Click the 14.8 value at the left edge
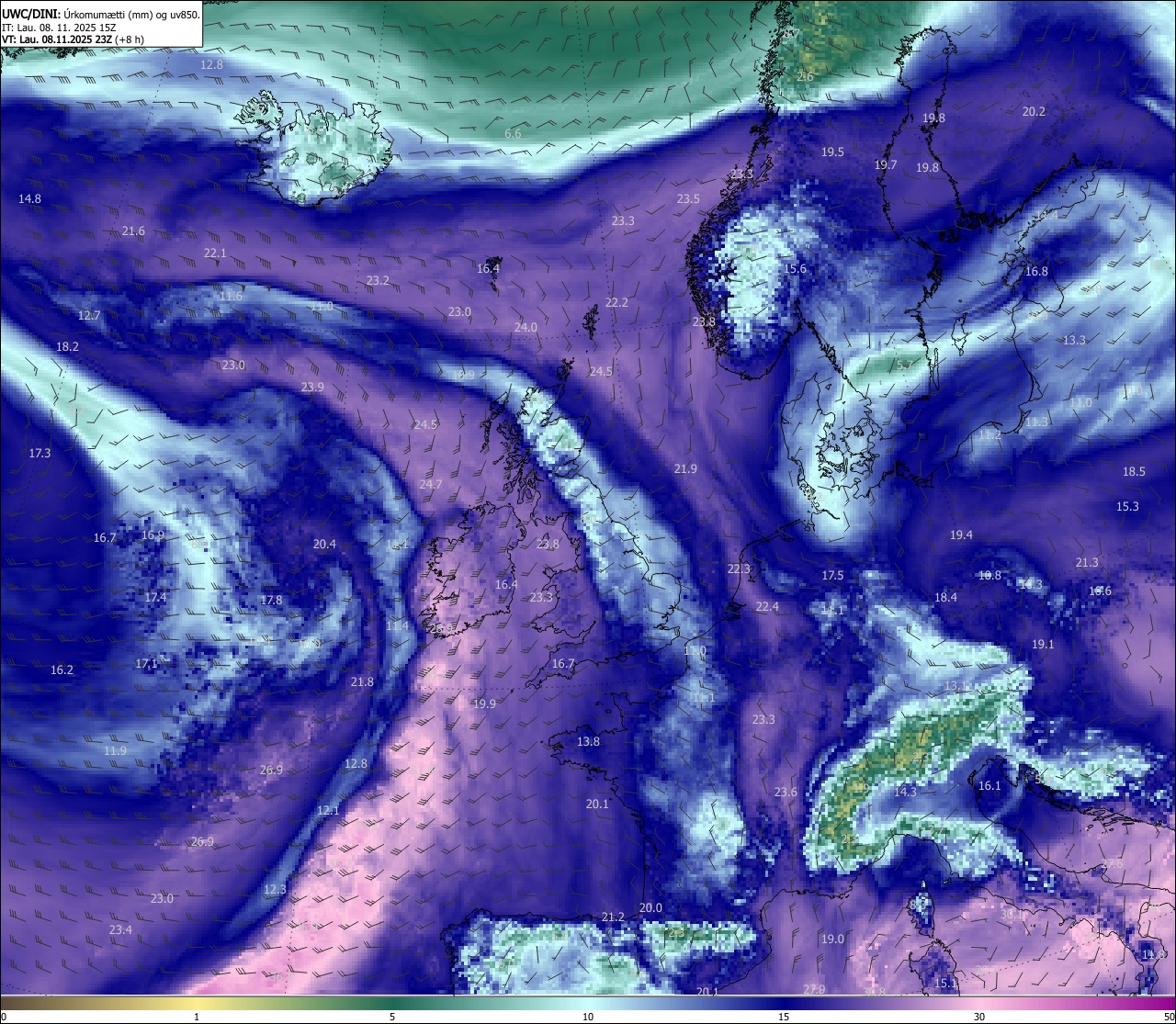 pos(29,198)
